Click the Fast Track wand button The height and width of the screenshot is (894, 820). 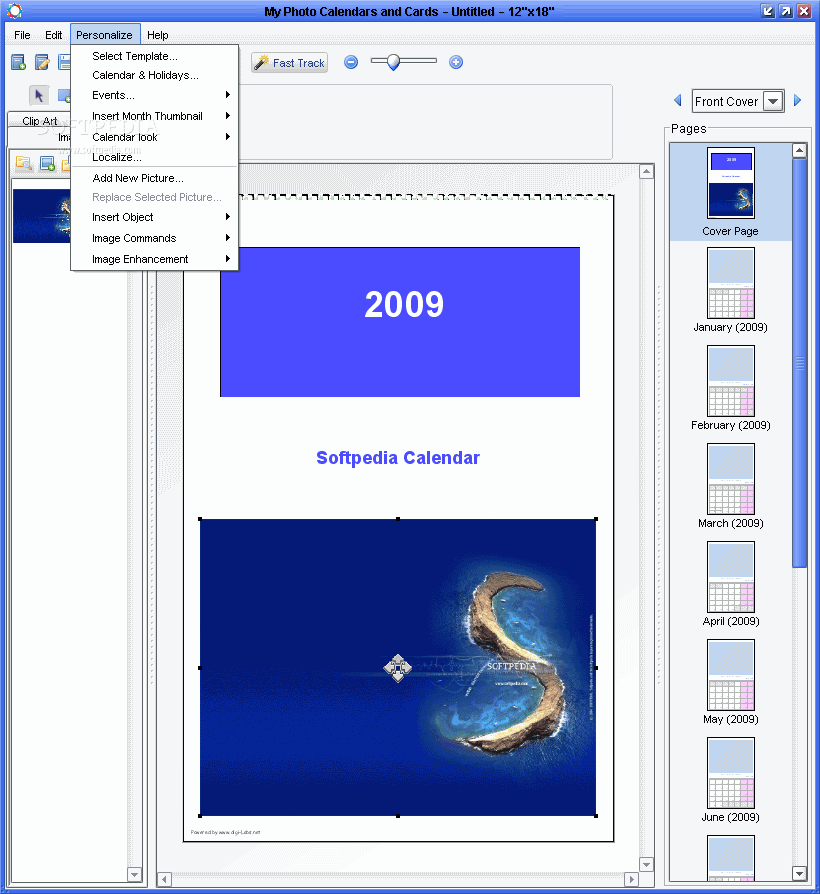pyautogui.click(x=289, y=63)
